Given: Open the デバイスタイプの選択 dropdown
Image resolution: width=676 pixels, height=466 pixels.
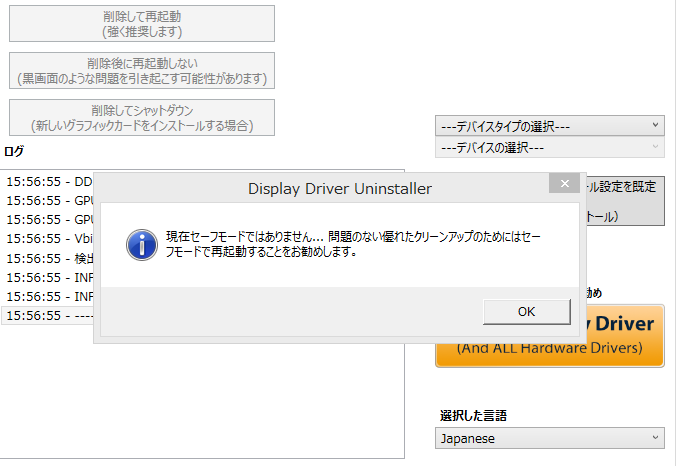Looking at the screenshot, I should point(550,126).
